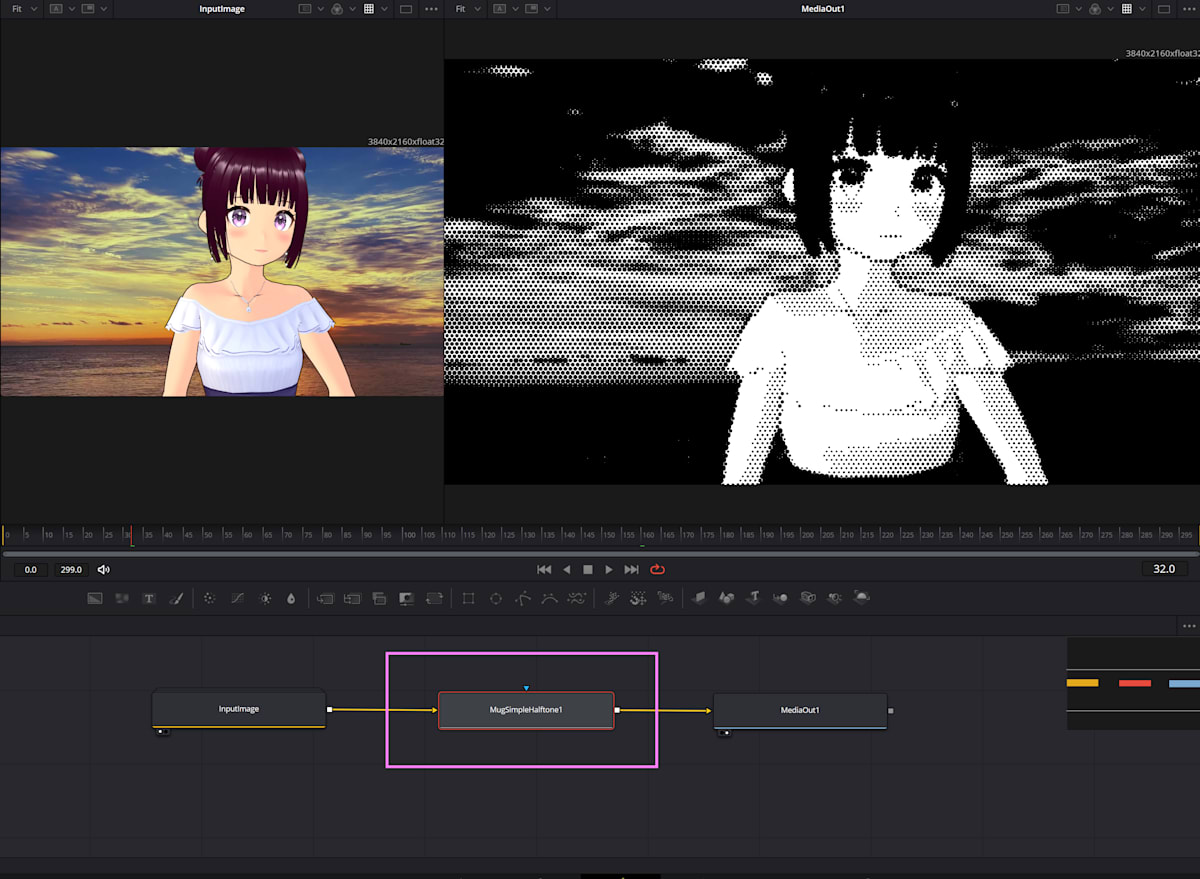Add a Background node from the toolbar

(x=94, y=598)
